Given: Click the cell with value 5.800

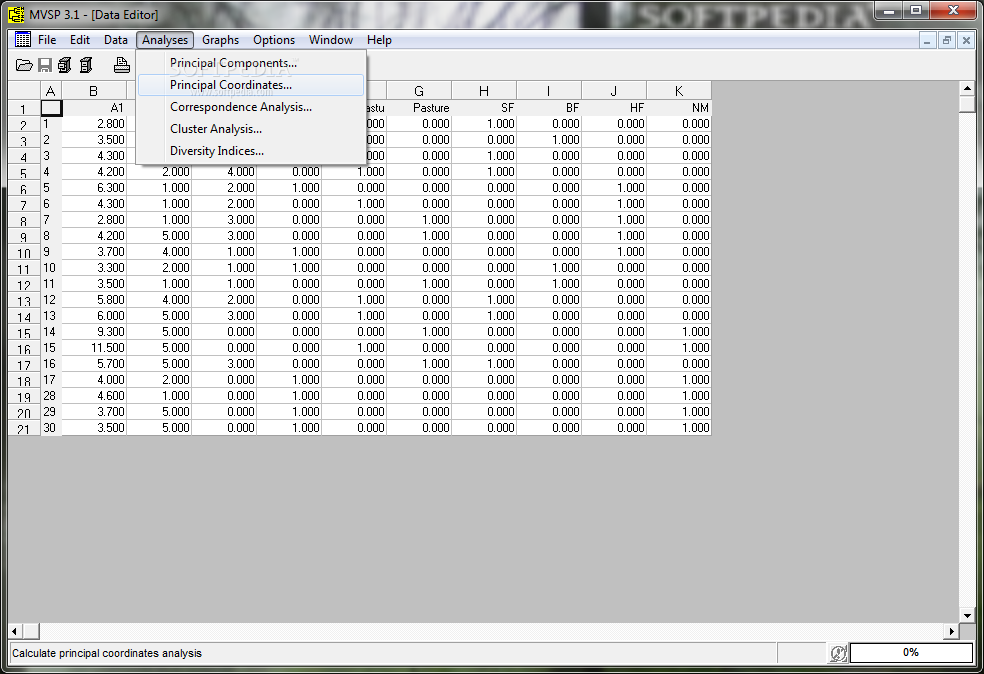Looking at the screenshot, I should click(94, 299).
